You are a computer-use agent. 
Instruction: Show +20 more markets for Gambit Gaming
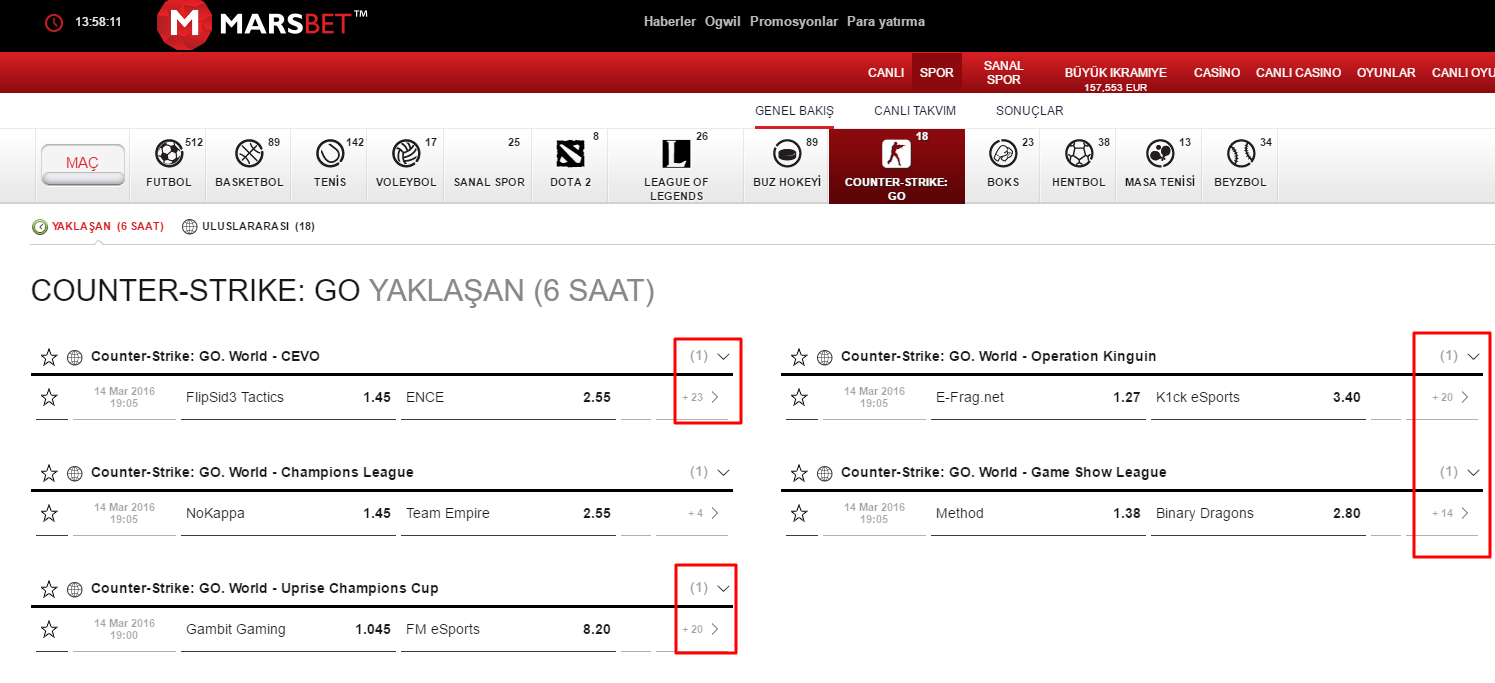[x=701, y=629]
